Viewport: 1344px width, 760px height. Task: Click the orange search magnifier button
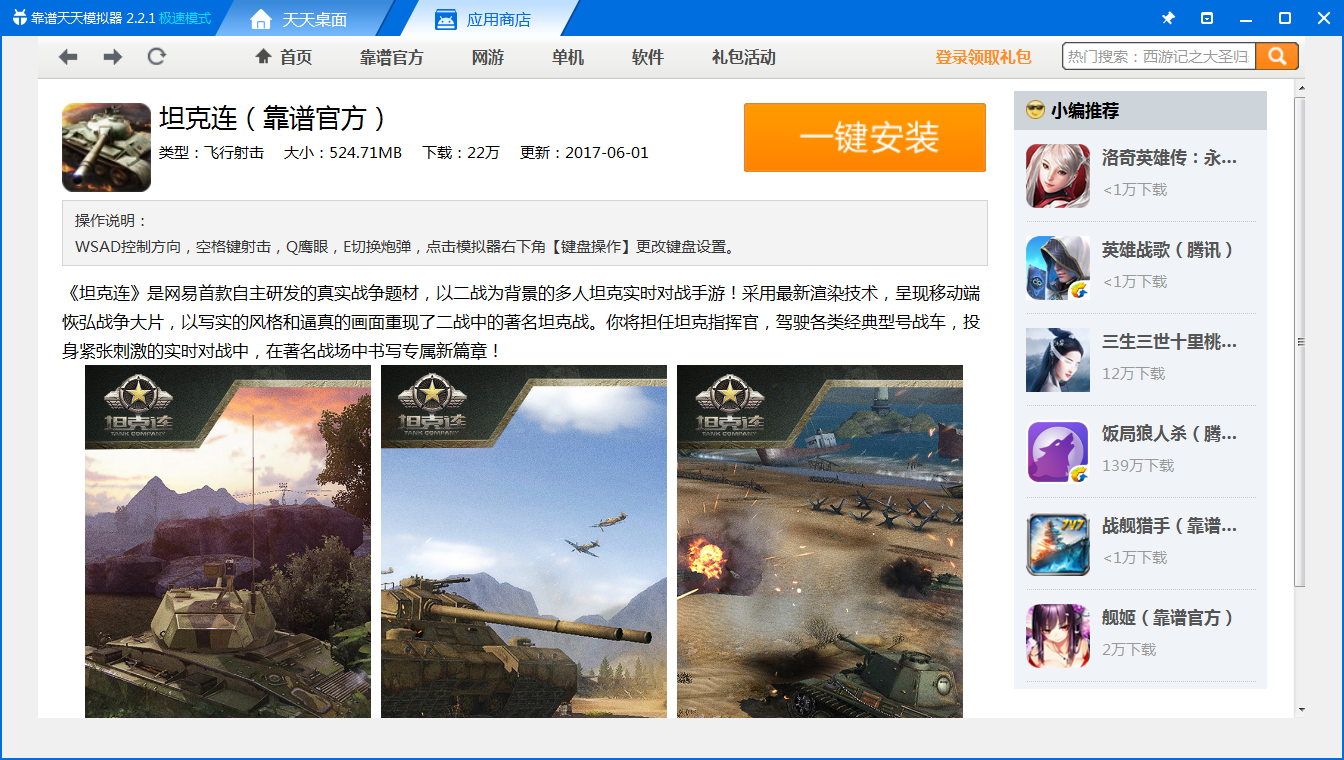click(x=1277, y=57)
